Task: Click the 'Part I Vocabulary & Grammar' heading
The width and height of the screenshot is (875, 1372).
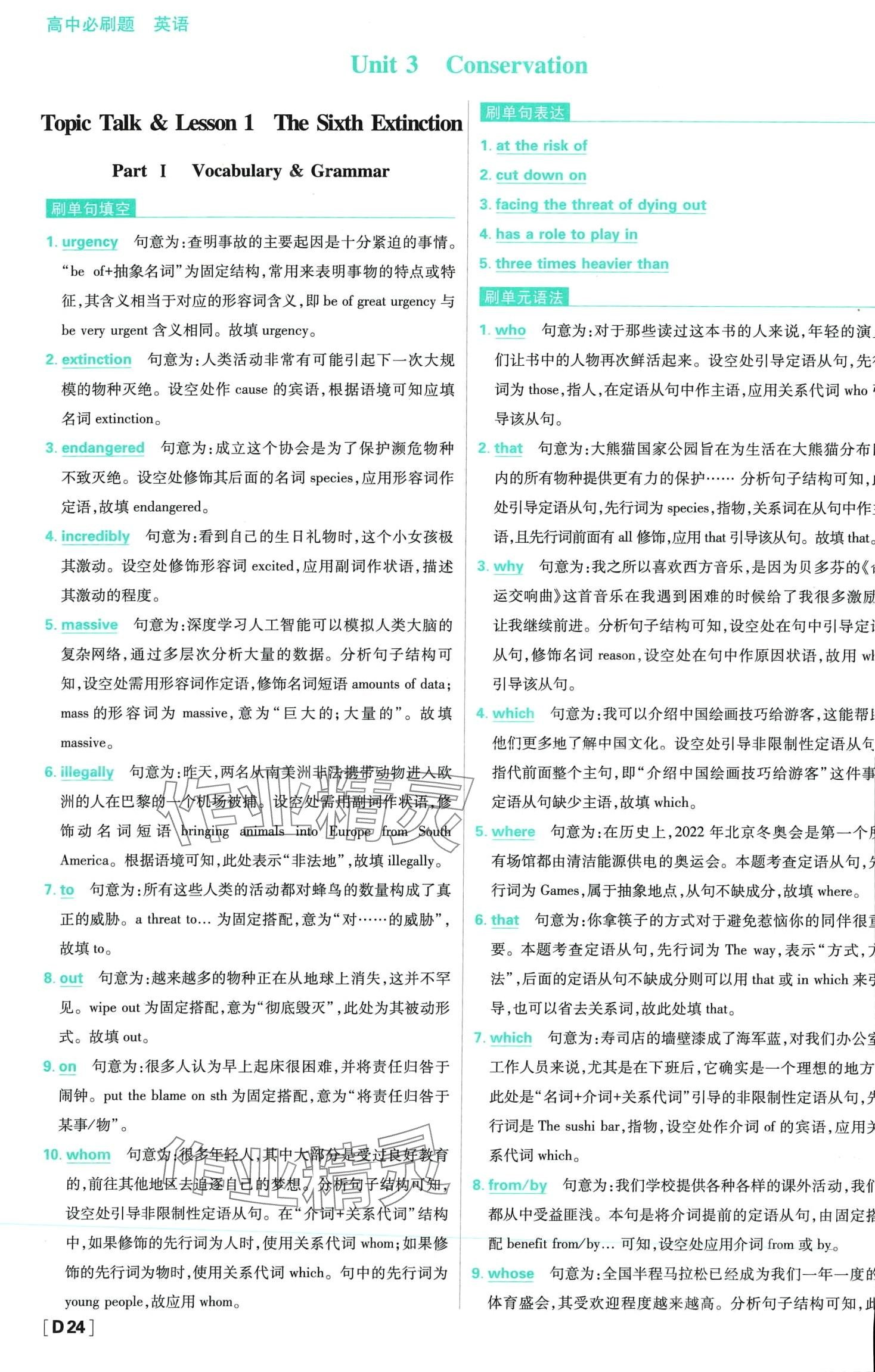Action: point(250,171)
